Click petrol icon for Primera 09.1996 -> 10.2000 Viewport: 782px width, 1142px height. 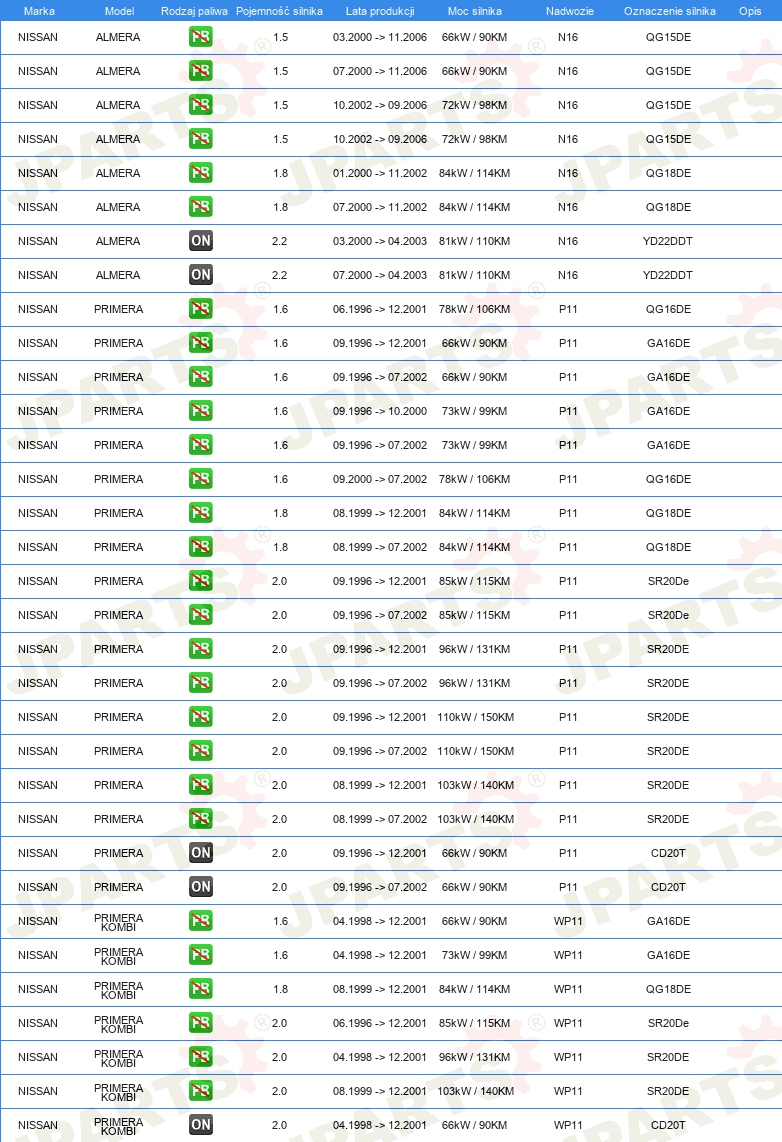pos(200,411)
